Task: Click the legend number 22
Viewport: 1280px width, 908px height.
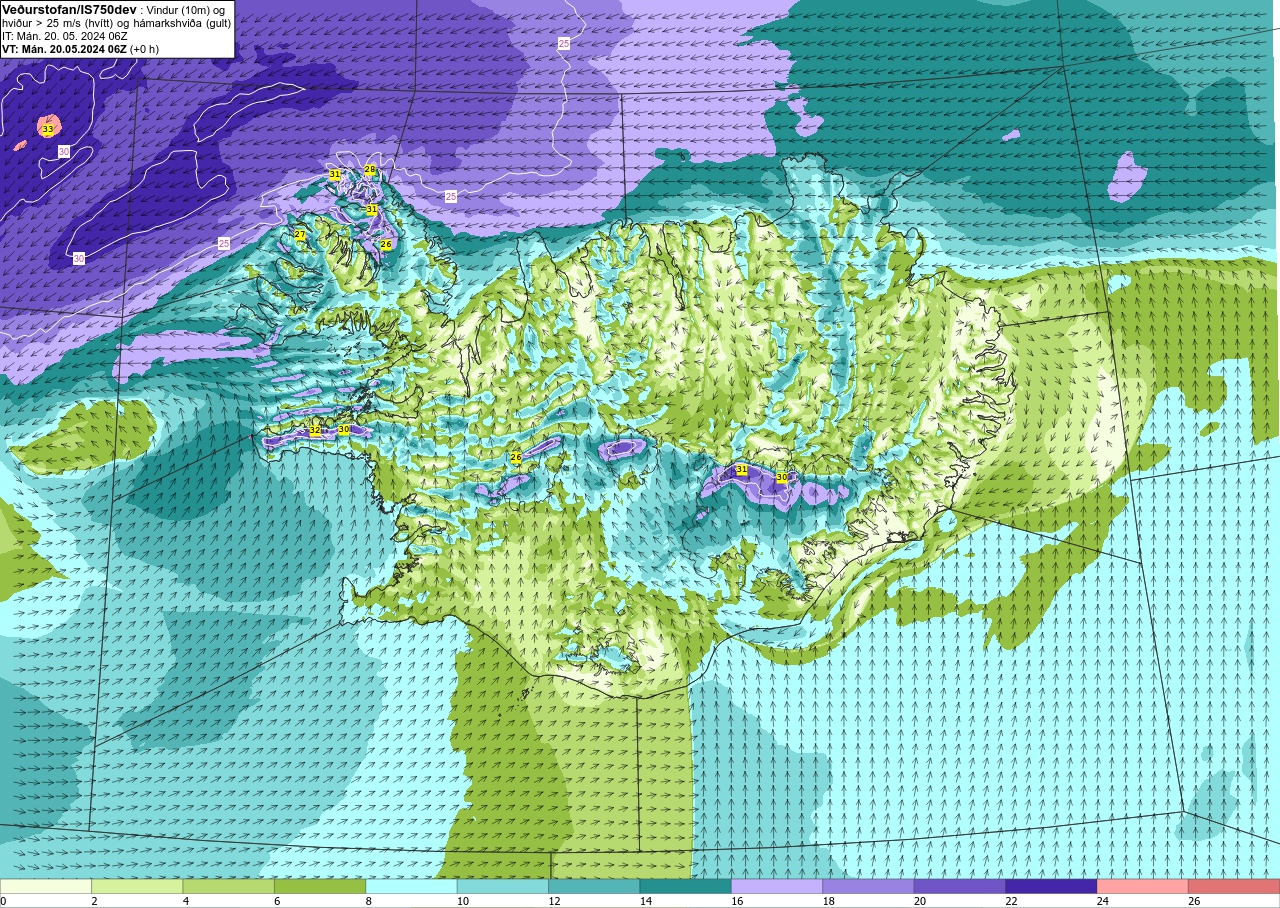Action: [x=1011, y=901]
